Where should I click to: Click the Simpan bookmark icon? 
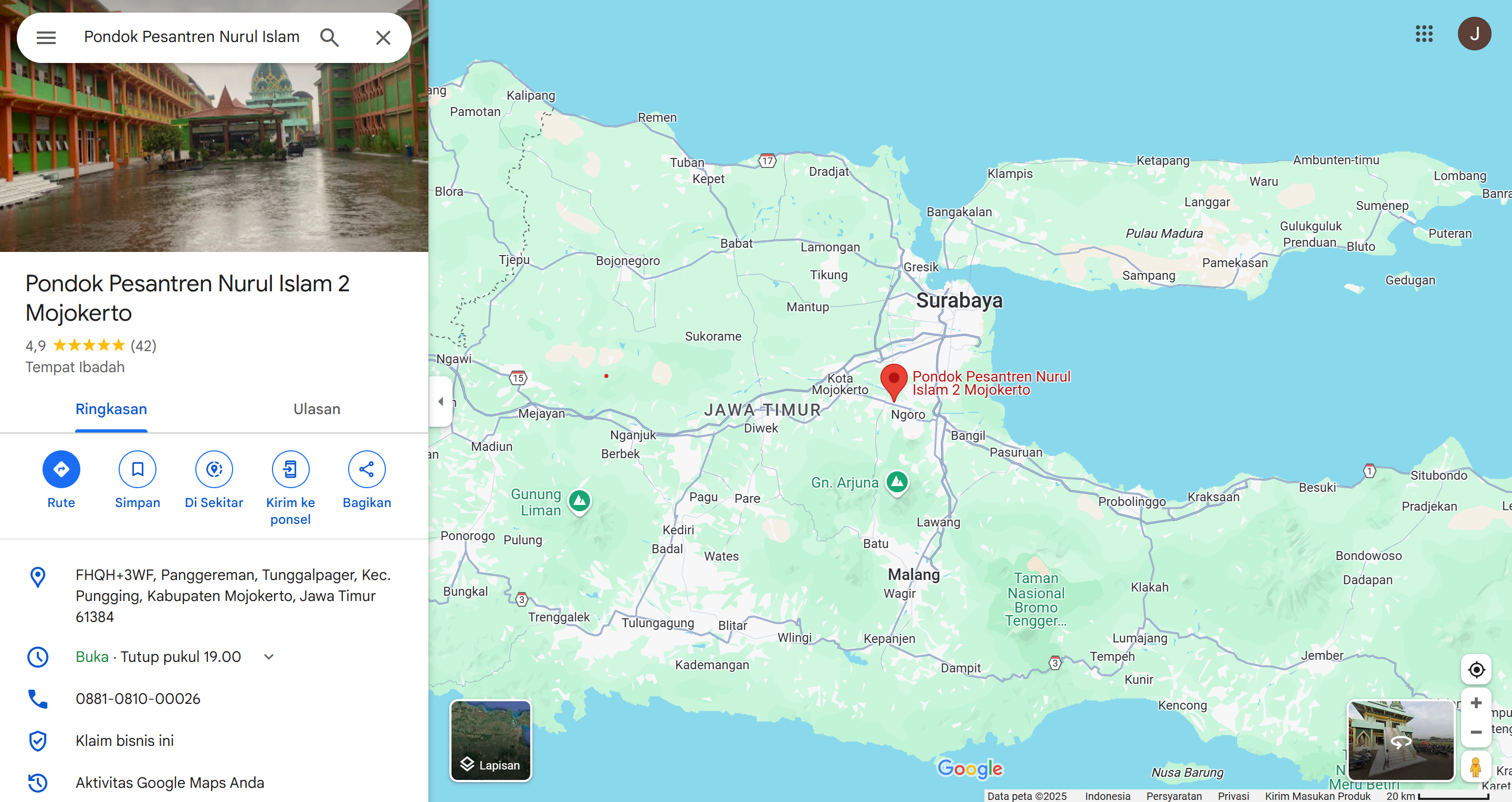138,469
